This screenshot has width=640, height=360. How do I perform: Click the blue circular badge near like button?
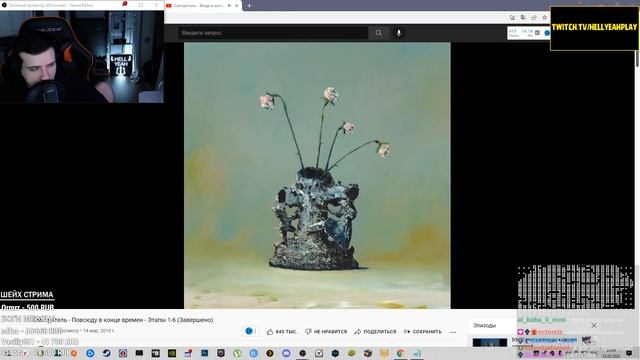click(249, 331)
